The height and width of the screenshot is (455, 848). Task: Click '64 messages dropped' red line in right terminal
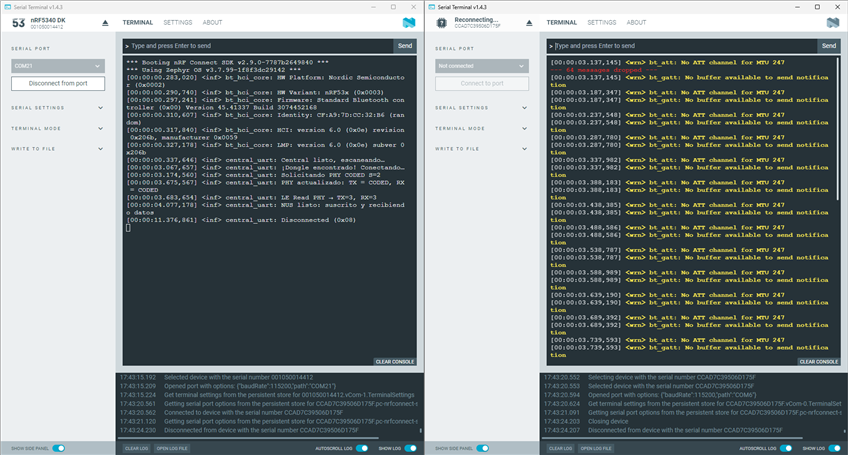point(604,70)
